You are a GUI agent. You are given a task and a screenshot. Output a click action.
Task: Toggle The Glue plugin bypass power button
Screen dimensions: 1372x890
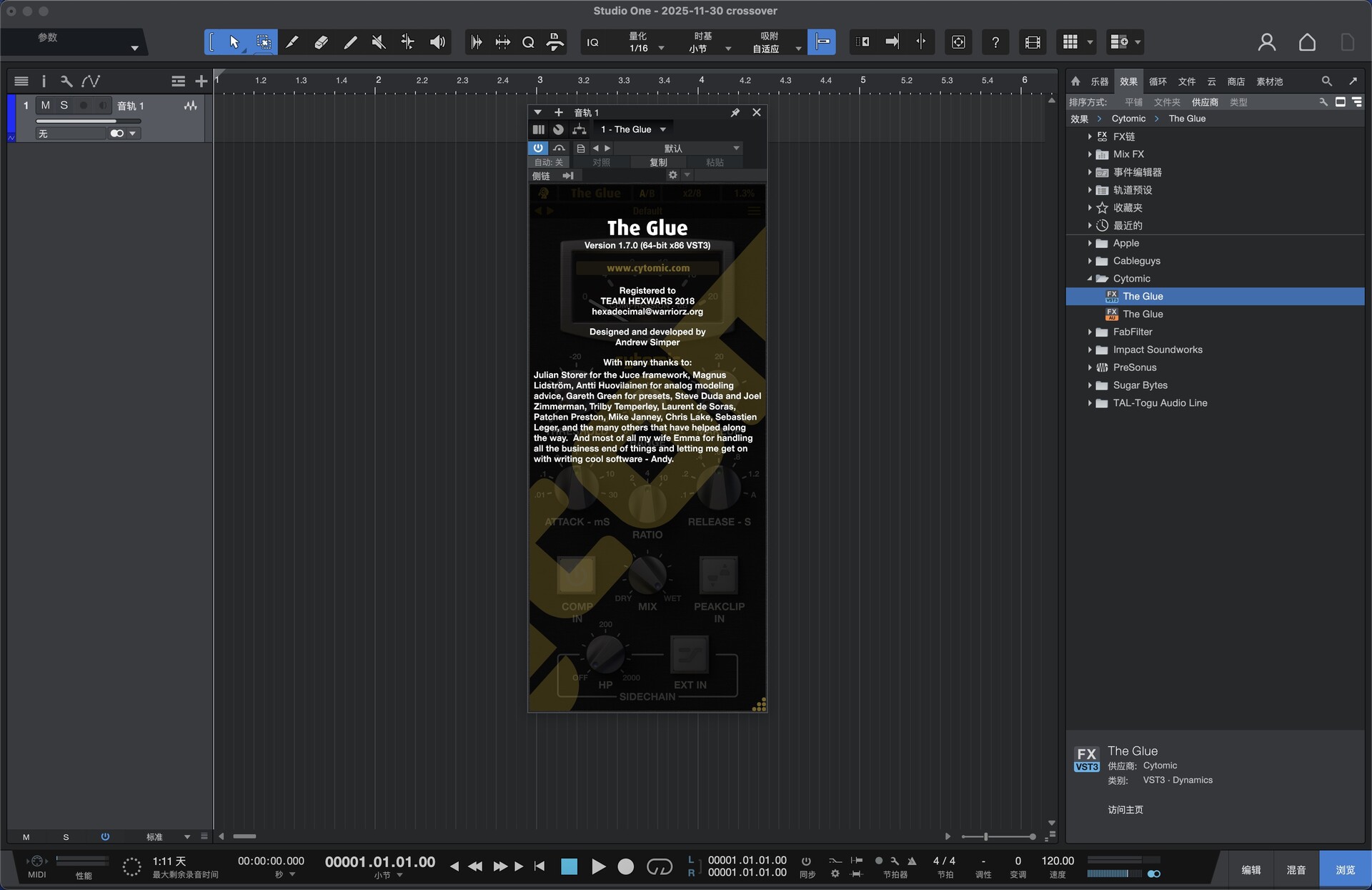[538, 148]
